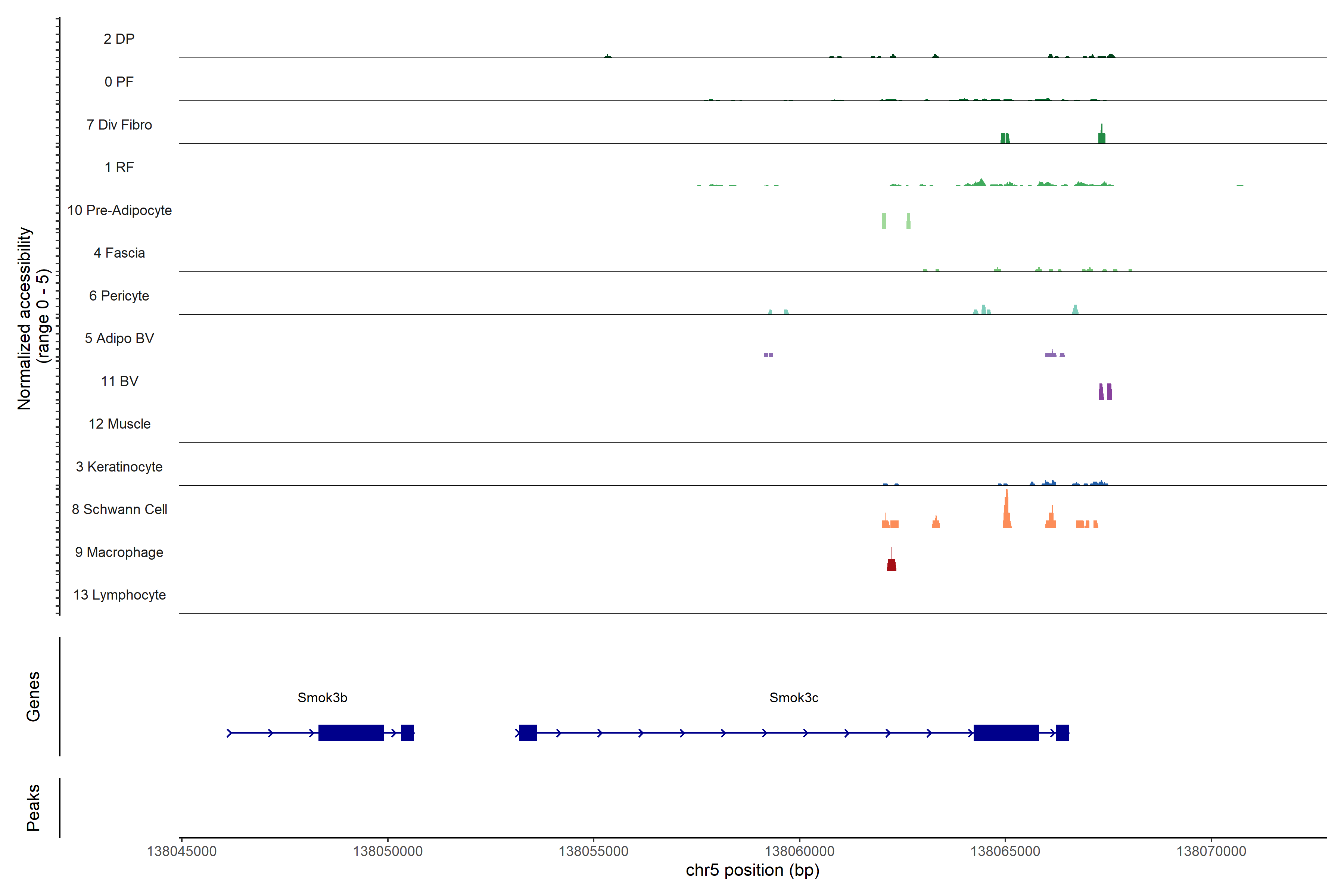Click the Genes panel label
1344x896 pixels.
click(x=33, y=697)
